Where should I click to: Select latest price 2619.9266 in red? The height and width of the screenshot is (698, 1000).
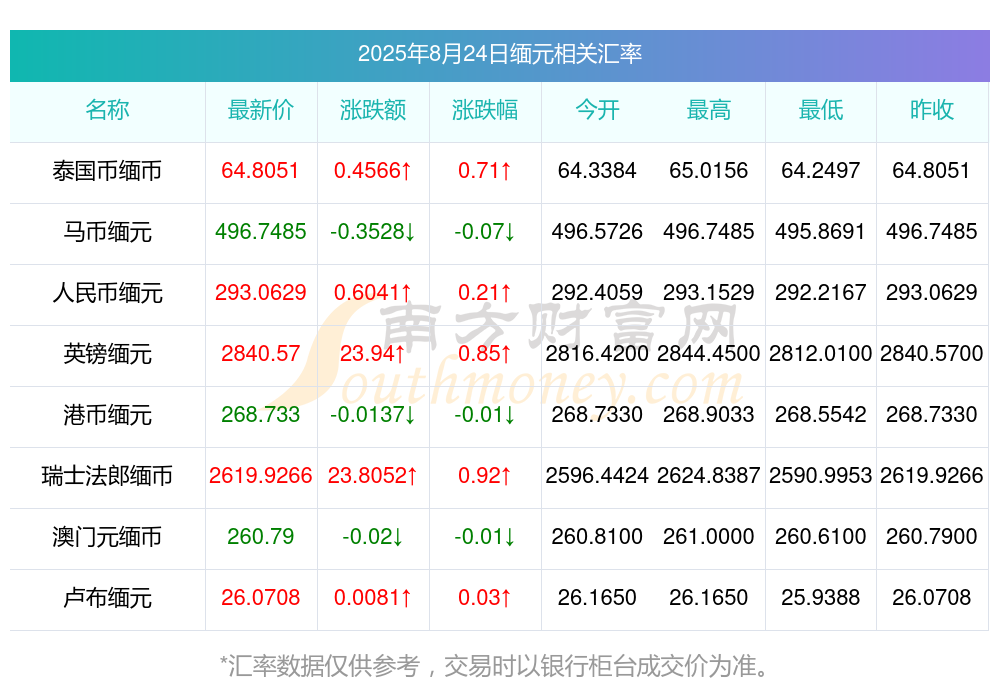click(x=261, y=475)
